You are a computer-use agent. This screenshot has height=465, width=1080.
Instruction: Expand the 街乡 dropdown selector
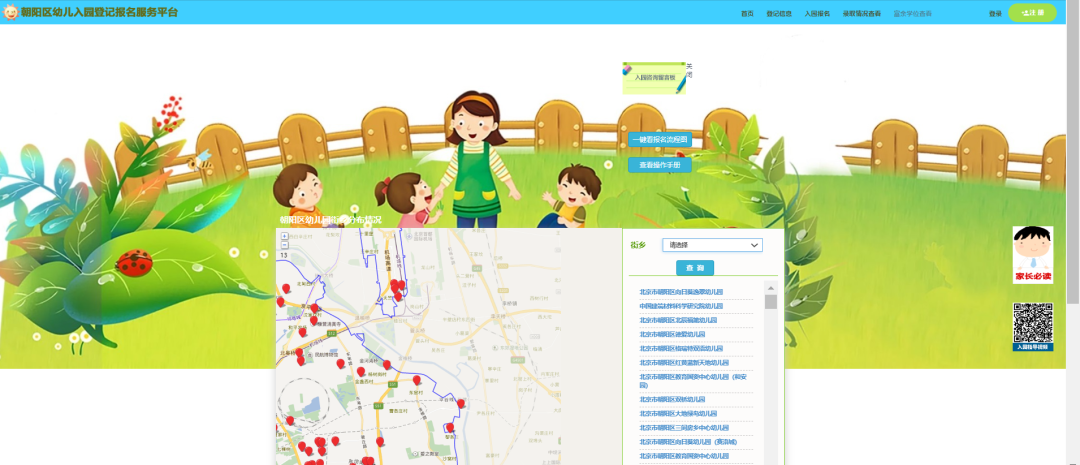coord(712,245)
